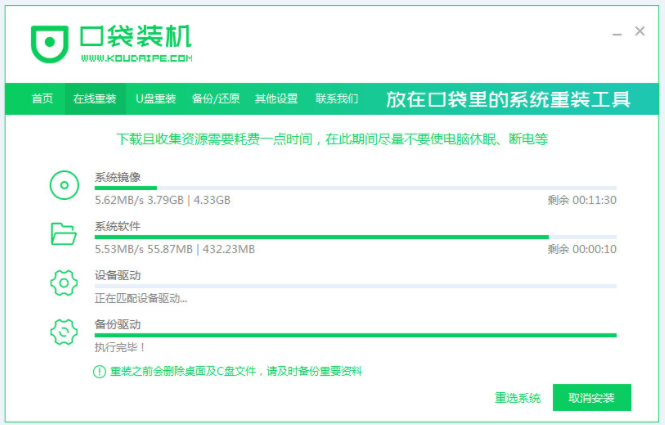
Task: Open the U盘重装 tab
Action: (156, 99)
